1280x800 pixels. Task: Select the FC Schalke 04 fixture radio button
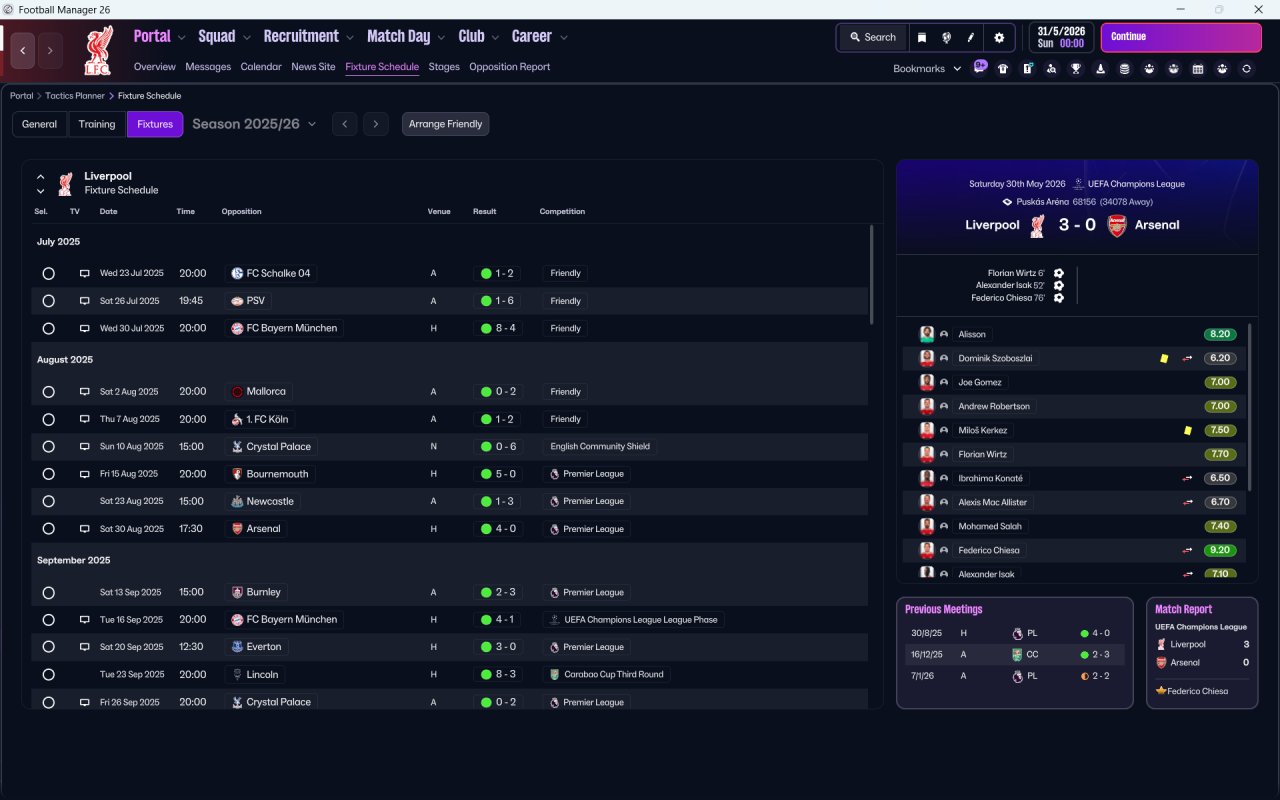(x=48, y=273)
